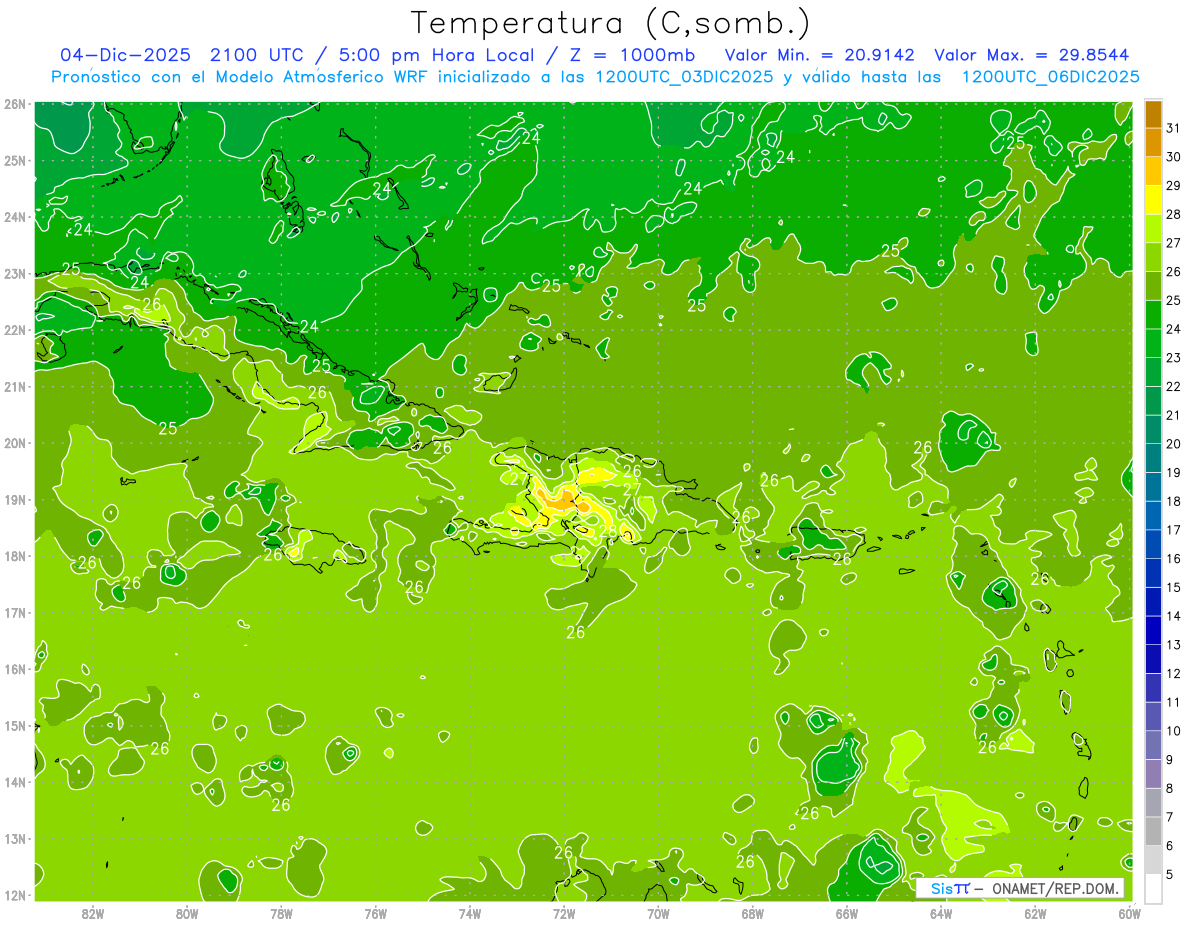Click the valid-until time '1200UTC_06DIC2025'

pyautogui.click(x=1050, y=76)
